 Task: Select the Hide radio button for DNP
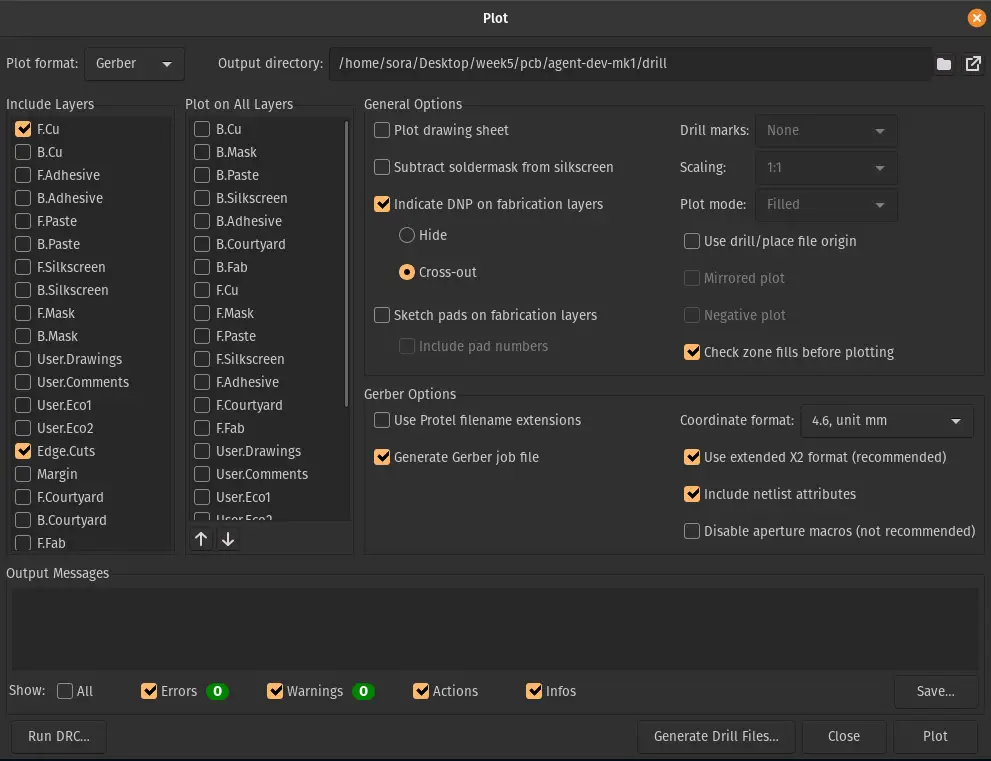tap(407, 235)
